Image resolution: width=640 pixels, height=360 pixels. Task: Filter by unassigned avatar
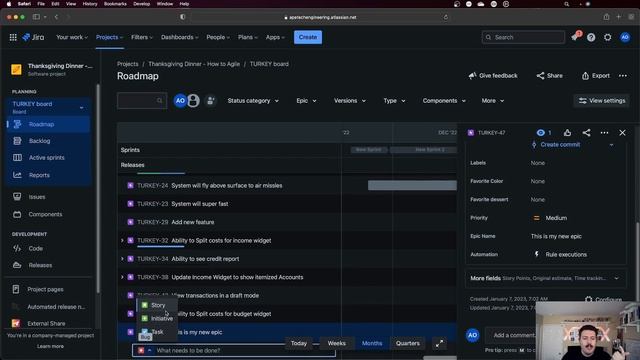[x=193, y=101]
